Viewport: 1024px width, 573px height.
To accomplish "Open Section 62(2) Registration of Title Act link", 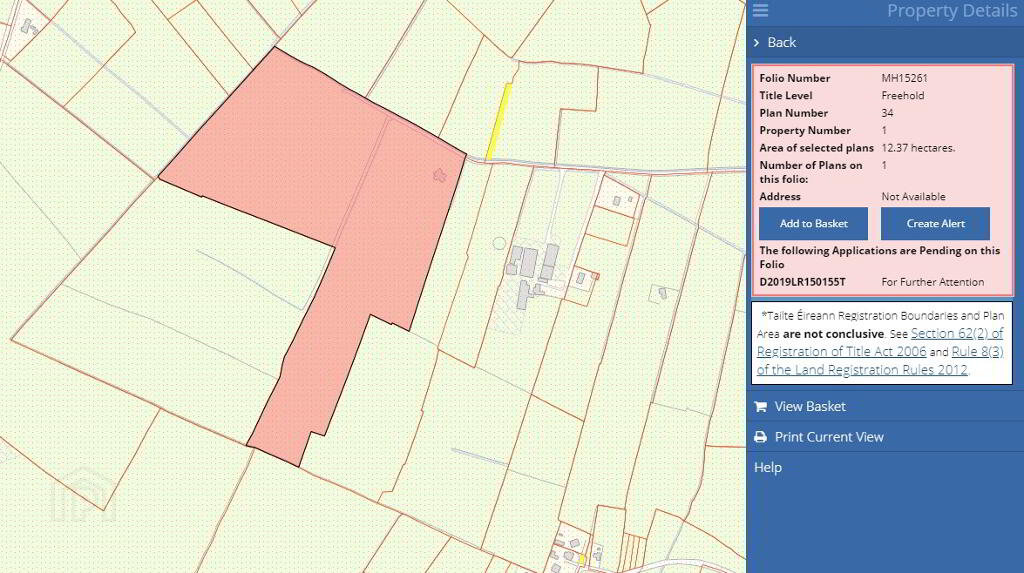I will (x=956, y=334).
